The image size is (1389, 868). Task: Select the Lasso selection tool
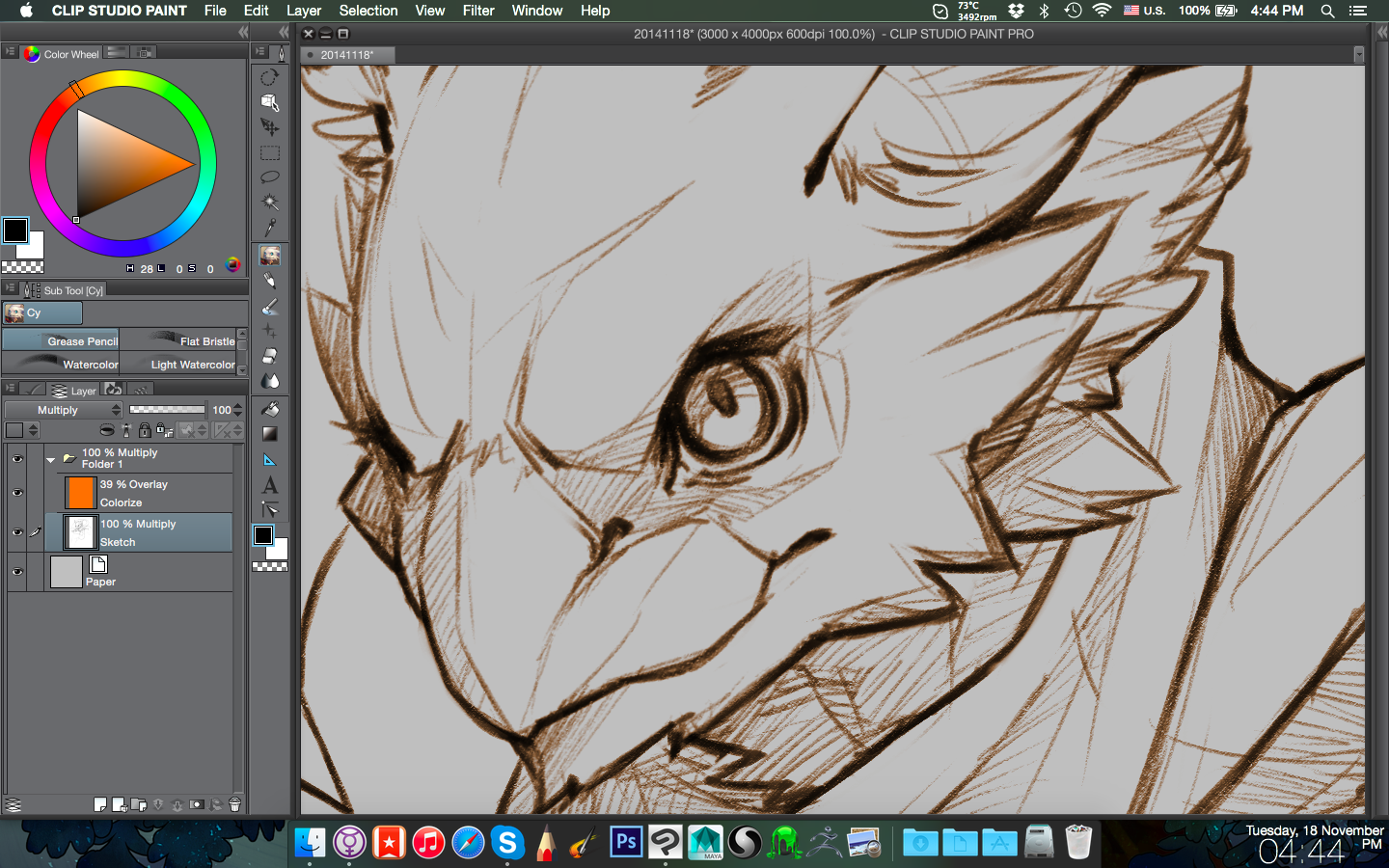pos(270,177)
